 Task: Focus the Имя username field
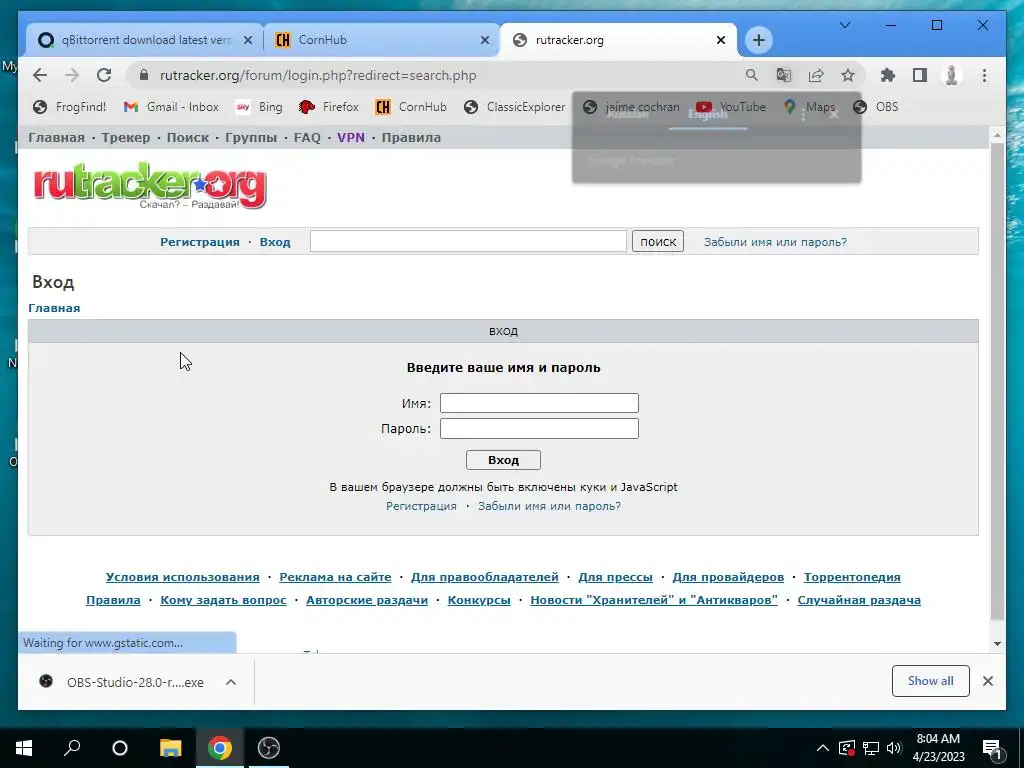click(x=539, y=403)
